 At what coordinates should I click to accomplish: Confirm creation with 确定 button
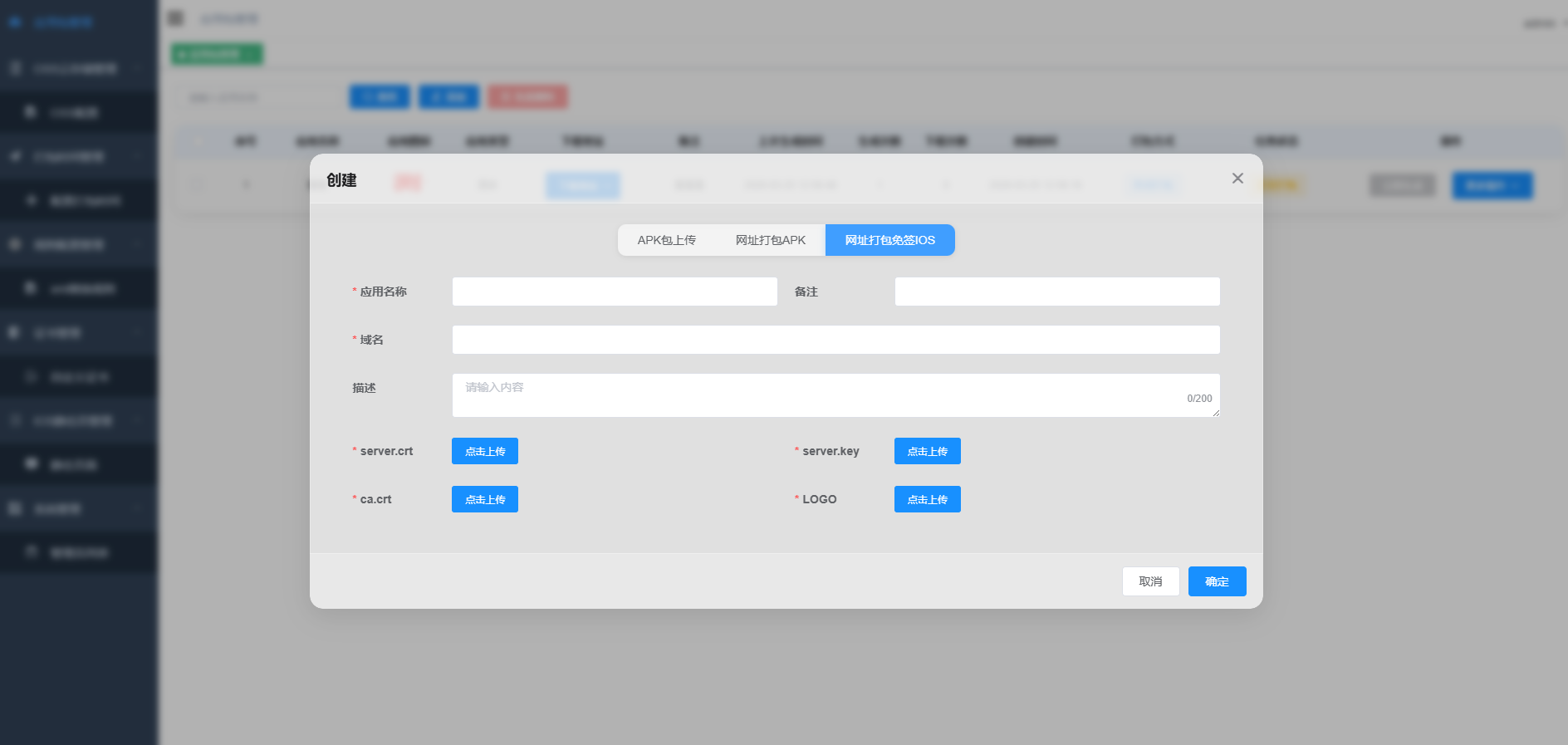pos(1218,581)
